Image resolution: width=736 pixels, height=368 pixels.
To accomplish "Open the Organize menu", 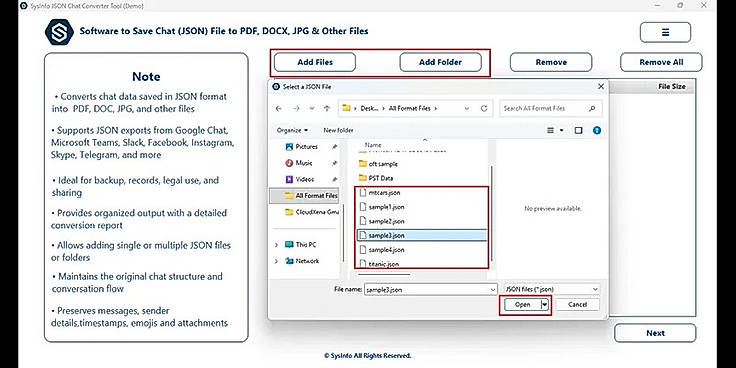I will click(x=292, y=130).
